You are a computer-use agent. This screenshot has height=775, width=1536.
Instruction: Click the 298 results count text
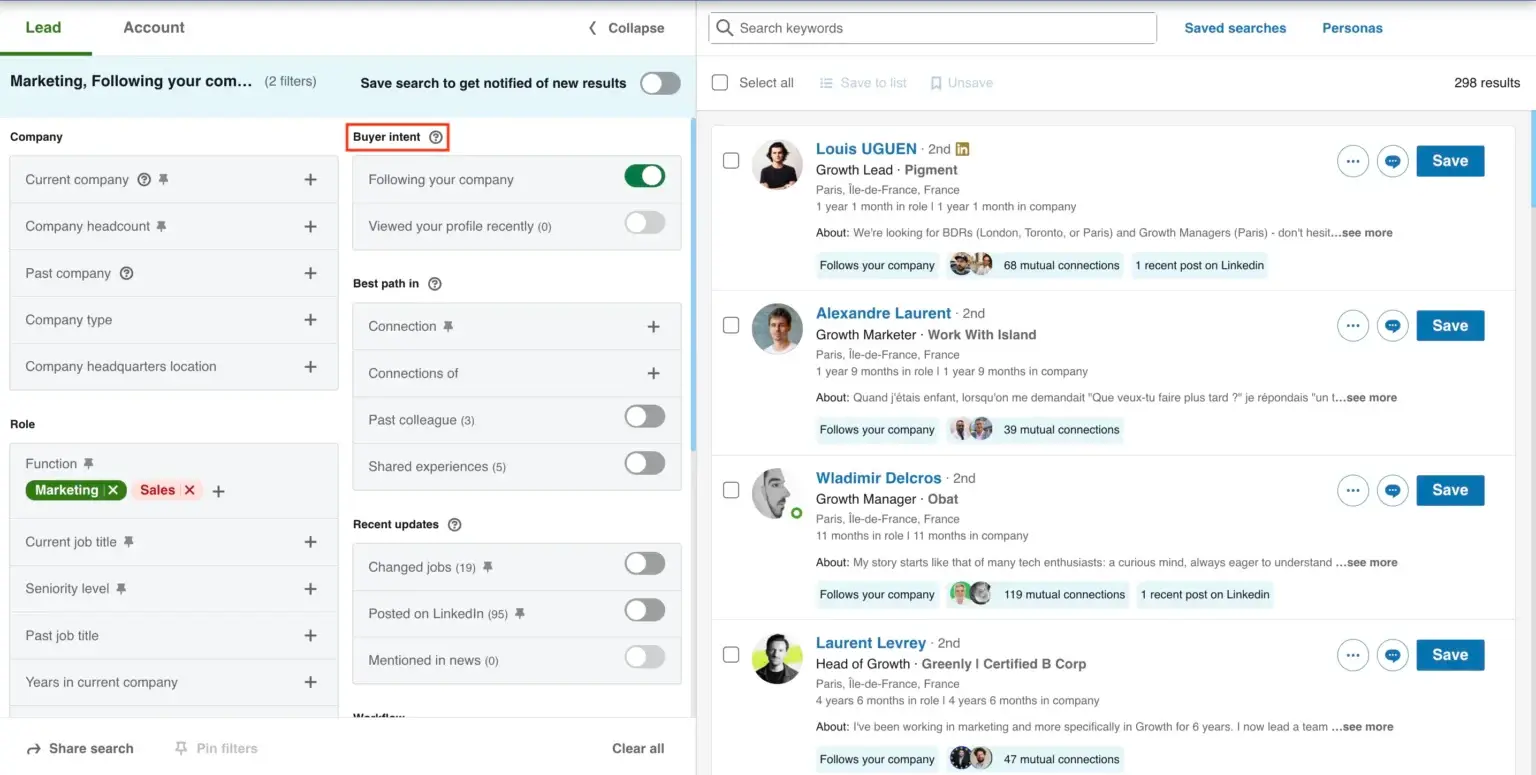coord(1487,83)
